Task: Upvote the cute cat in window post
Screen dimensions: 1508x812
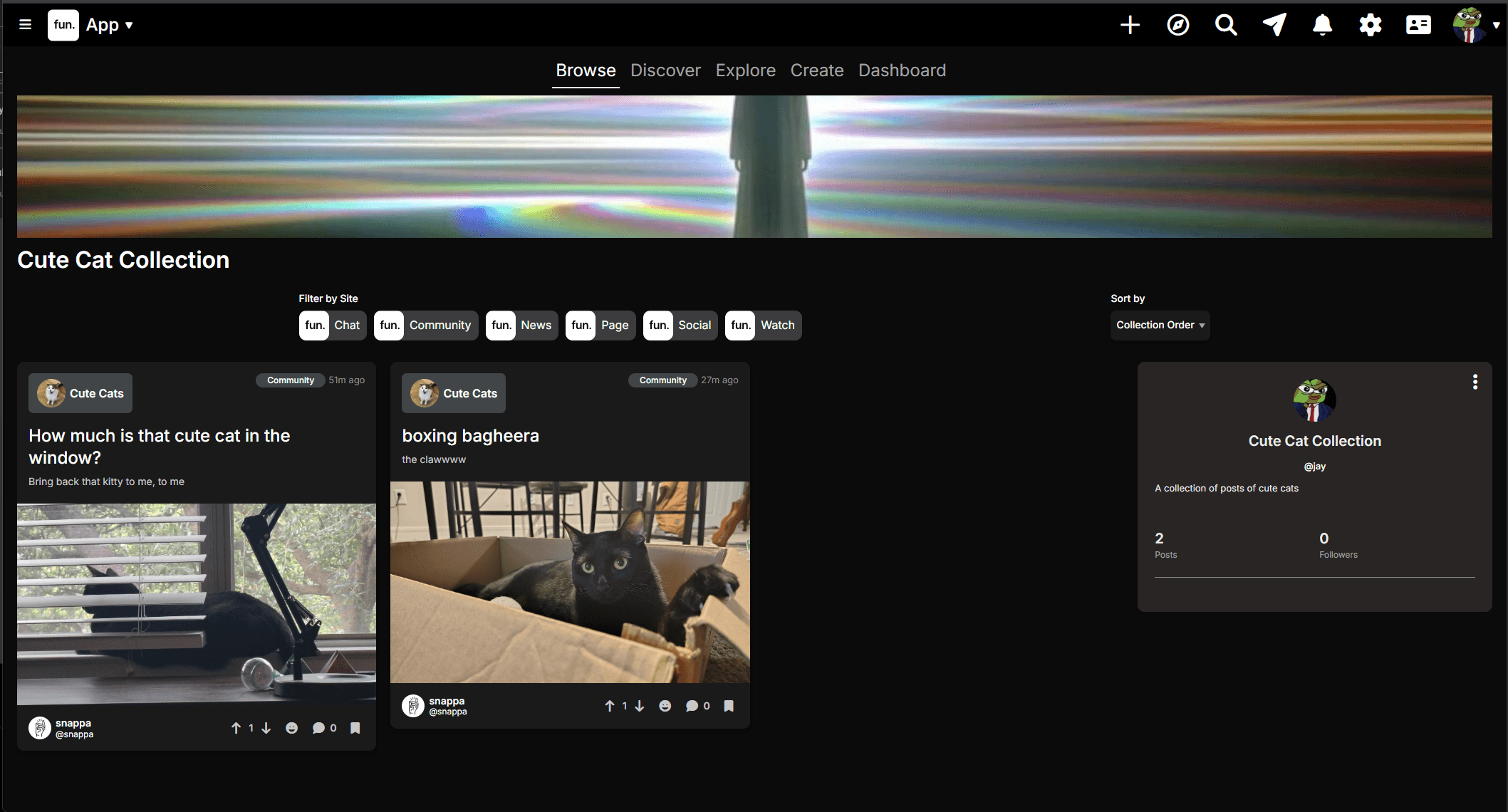Action: [236, 728]
